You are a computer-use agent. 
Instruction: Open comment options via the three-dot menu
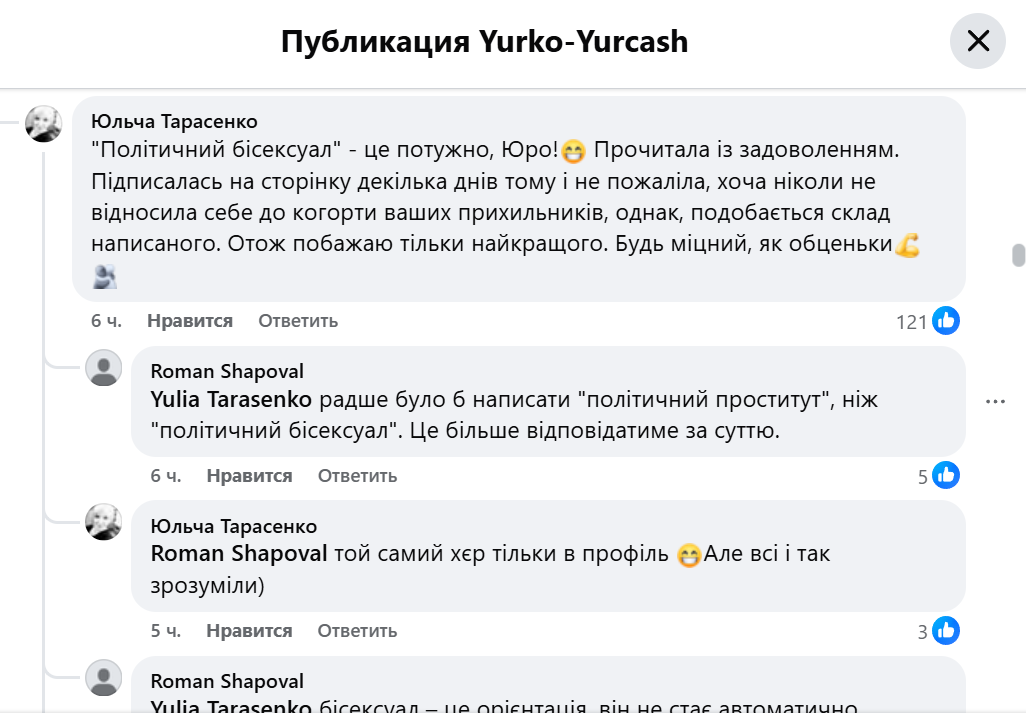click(996, 401)
